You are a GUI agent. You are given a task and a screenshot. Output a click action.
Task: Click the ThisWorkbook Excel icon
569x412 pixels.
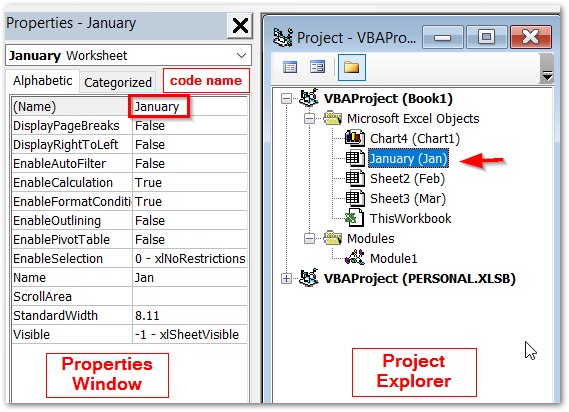pyautogui.click(x=353, y=218)
